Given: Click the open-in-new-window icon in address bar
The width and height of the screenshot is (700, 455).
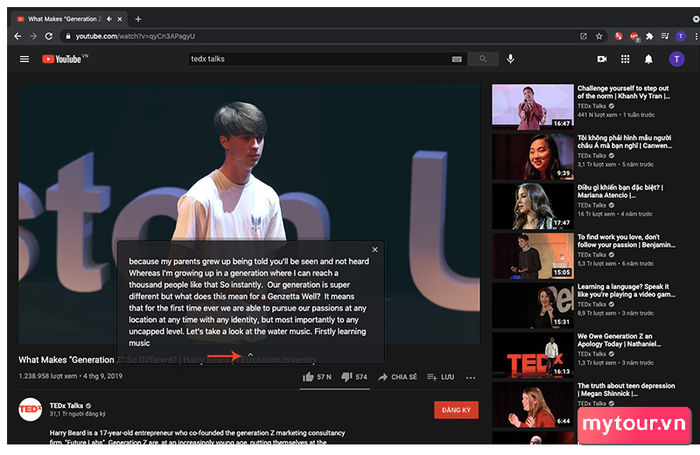Looking at the screenshot, I should 583,36.
